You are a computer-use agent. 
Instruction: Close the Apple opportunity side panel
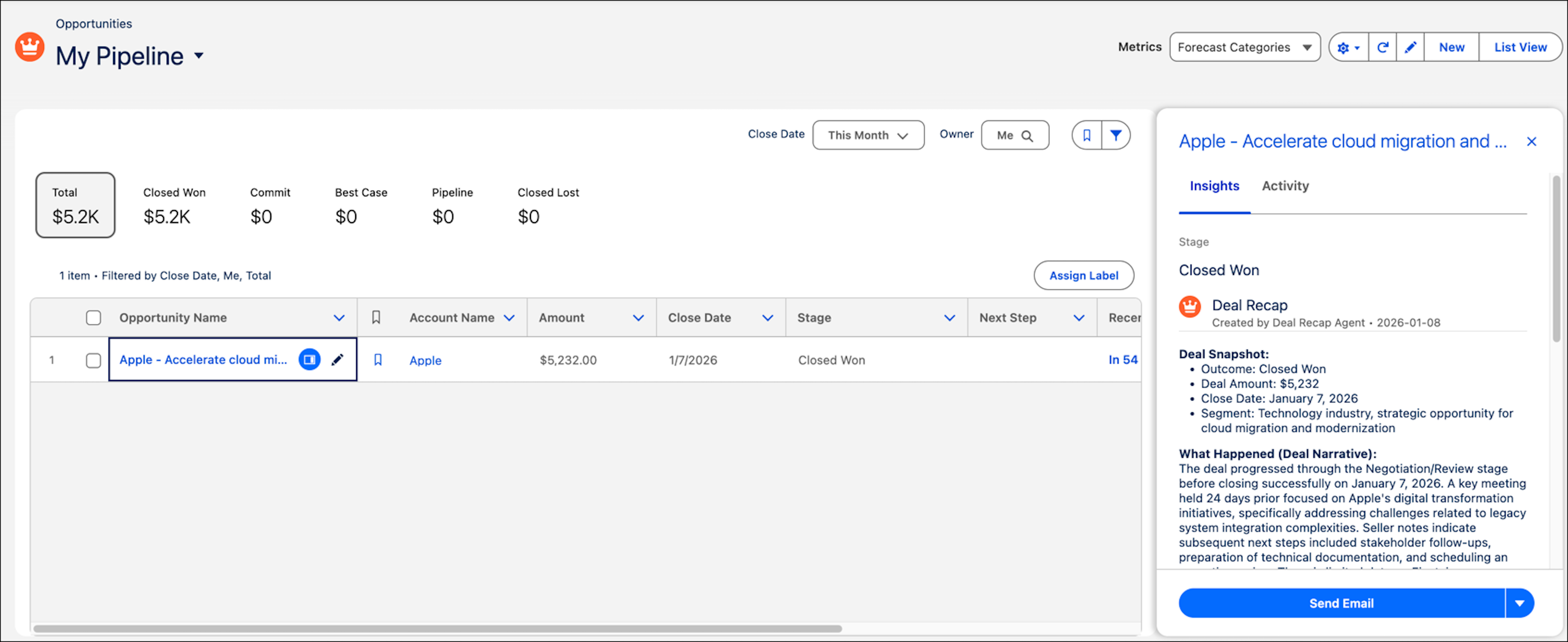1531,142
